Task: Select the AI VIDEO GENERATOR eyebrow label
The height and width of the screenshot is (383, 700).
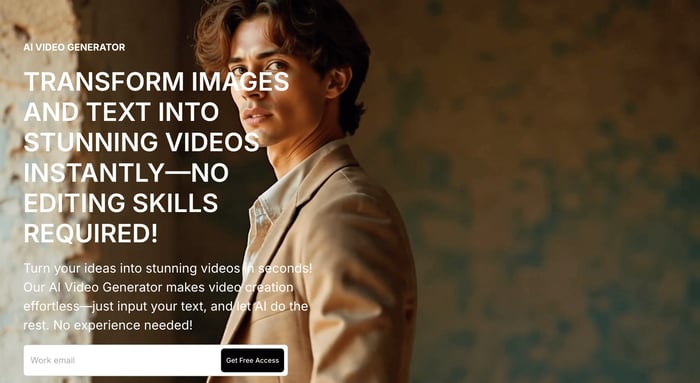Action: [x=75, y=47]
